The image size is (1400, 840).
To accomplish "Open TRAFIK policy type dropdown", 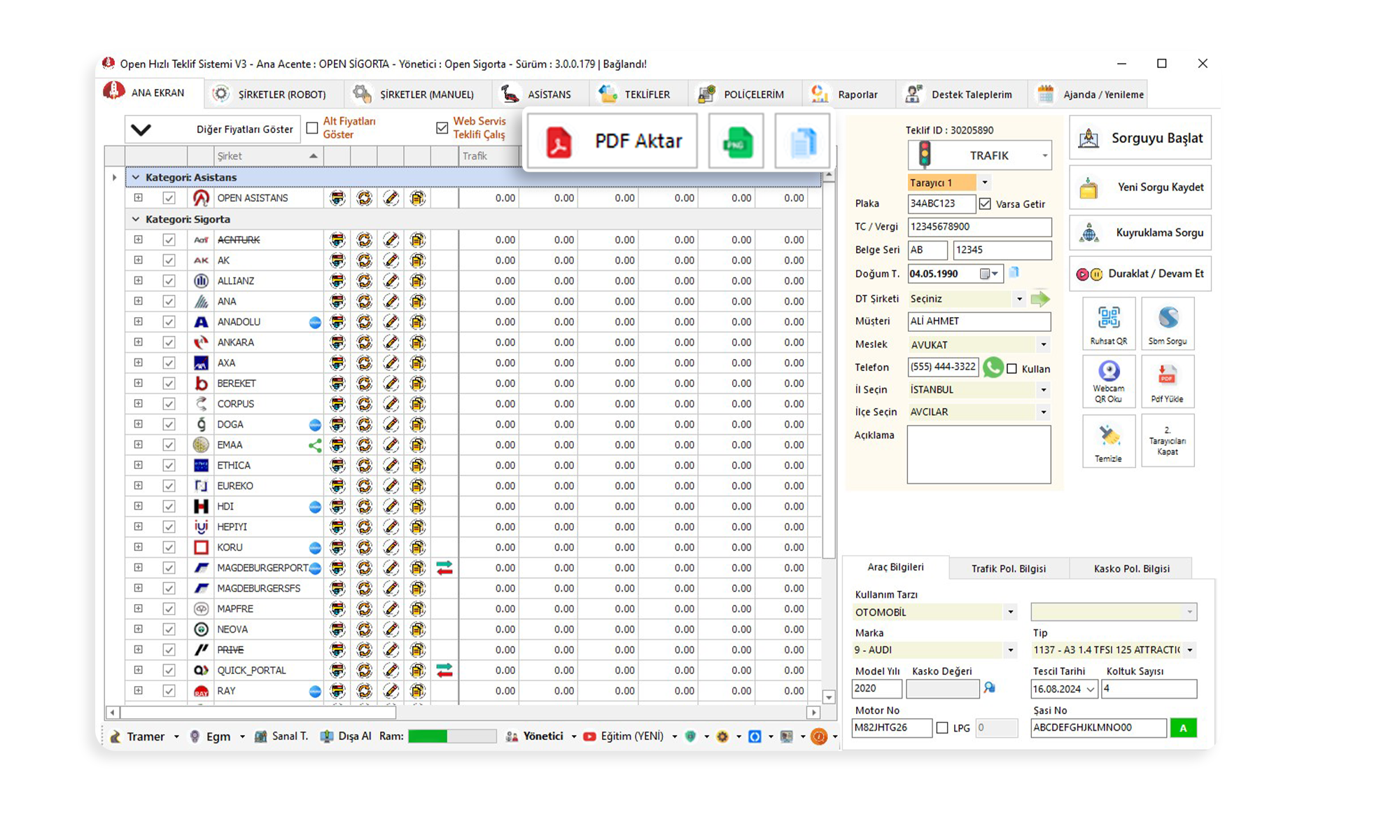I will tap(980, 155).
